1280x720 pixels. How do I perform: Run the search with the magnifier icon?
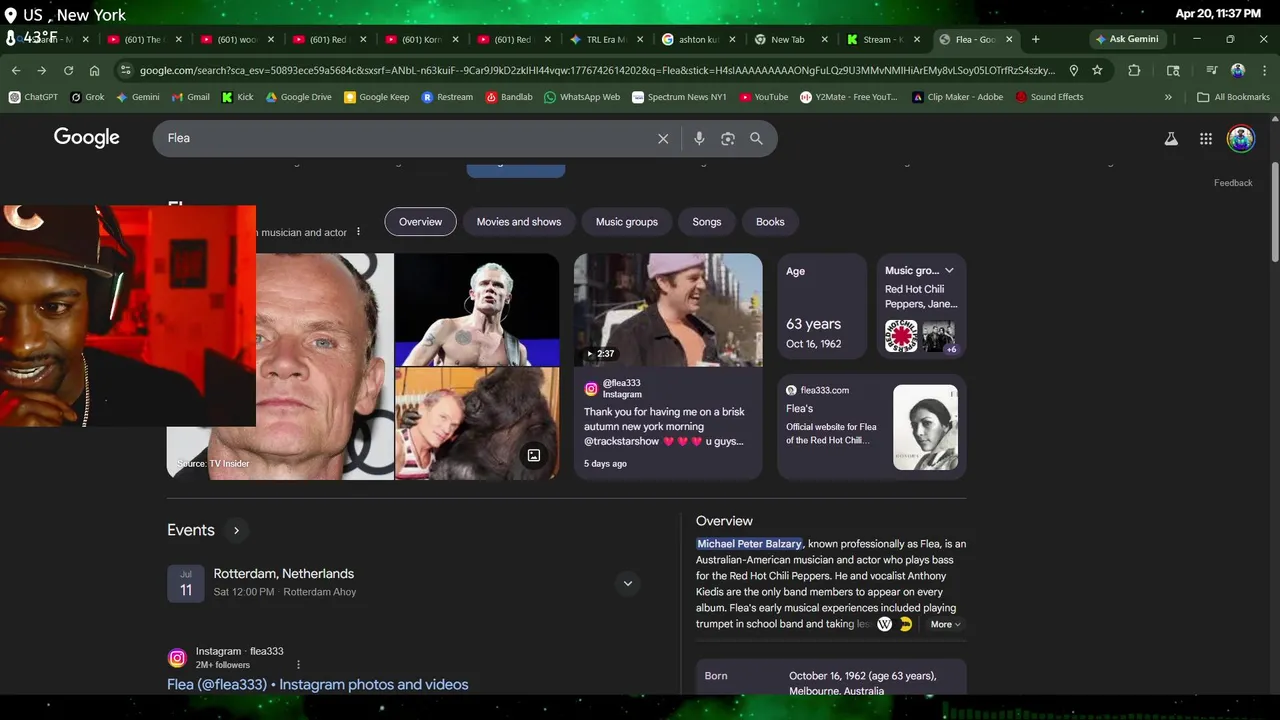(x=756, y=139)
